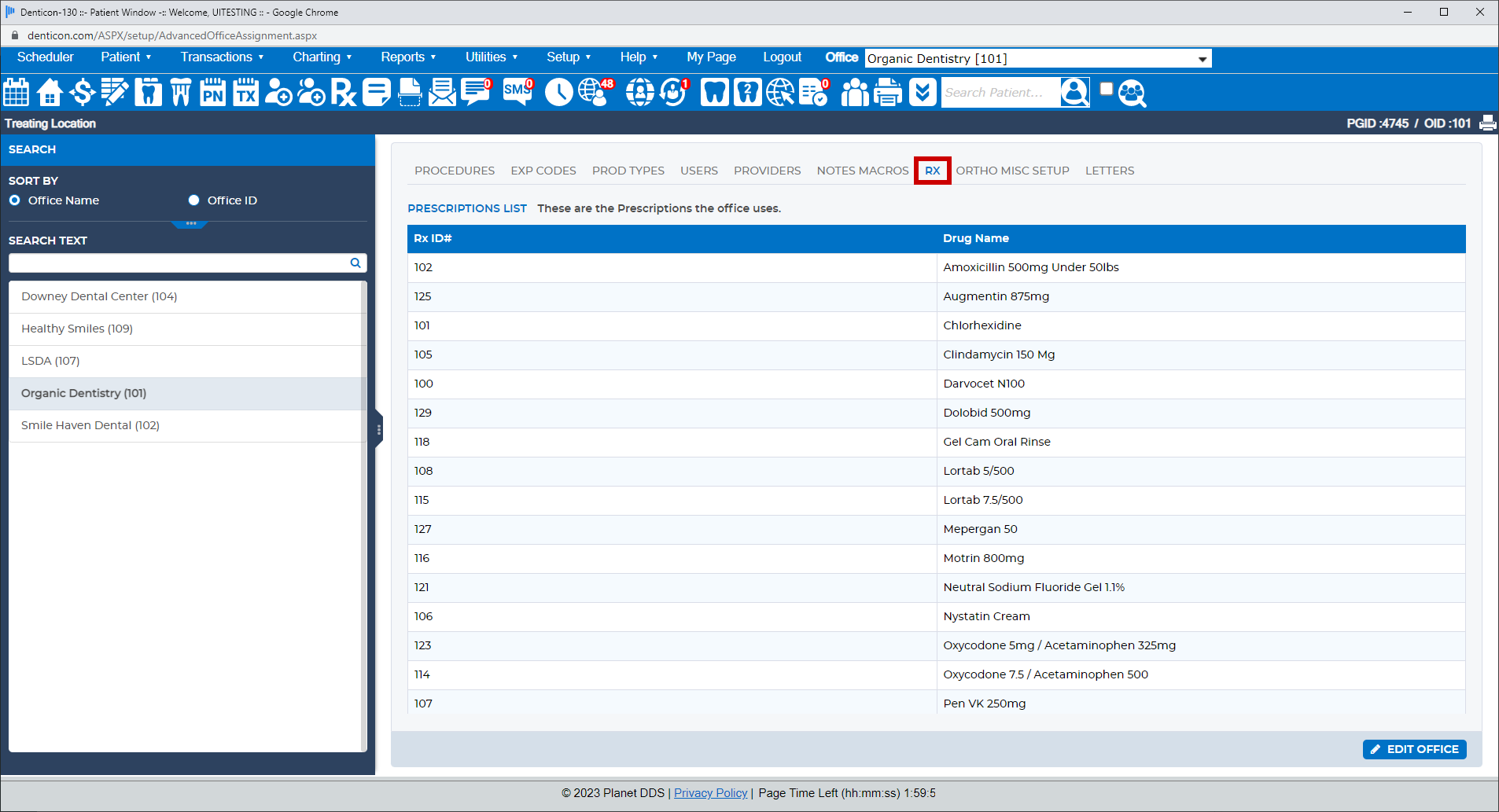Open the globe icon with 48 badge
Viewport: 1499px width, 812px height.
pyautogui.click(x=596, y=93)
